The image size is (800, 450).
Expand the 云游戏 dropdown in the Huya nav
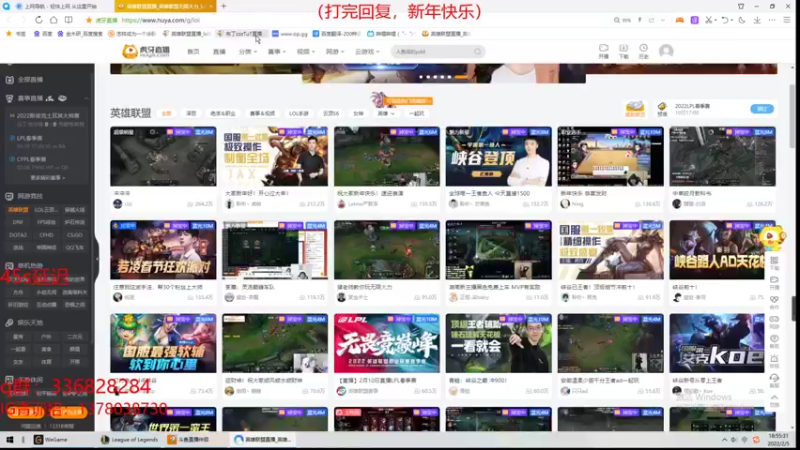tap(367, 52)
